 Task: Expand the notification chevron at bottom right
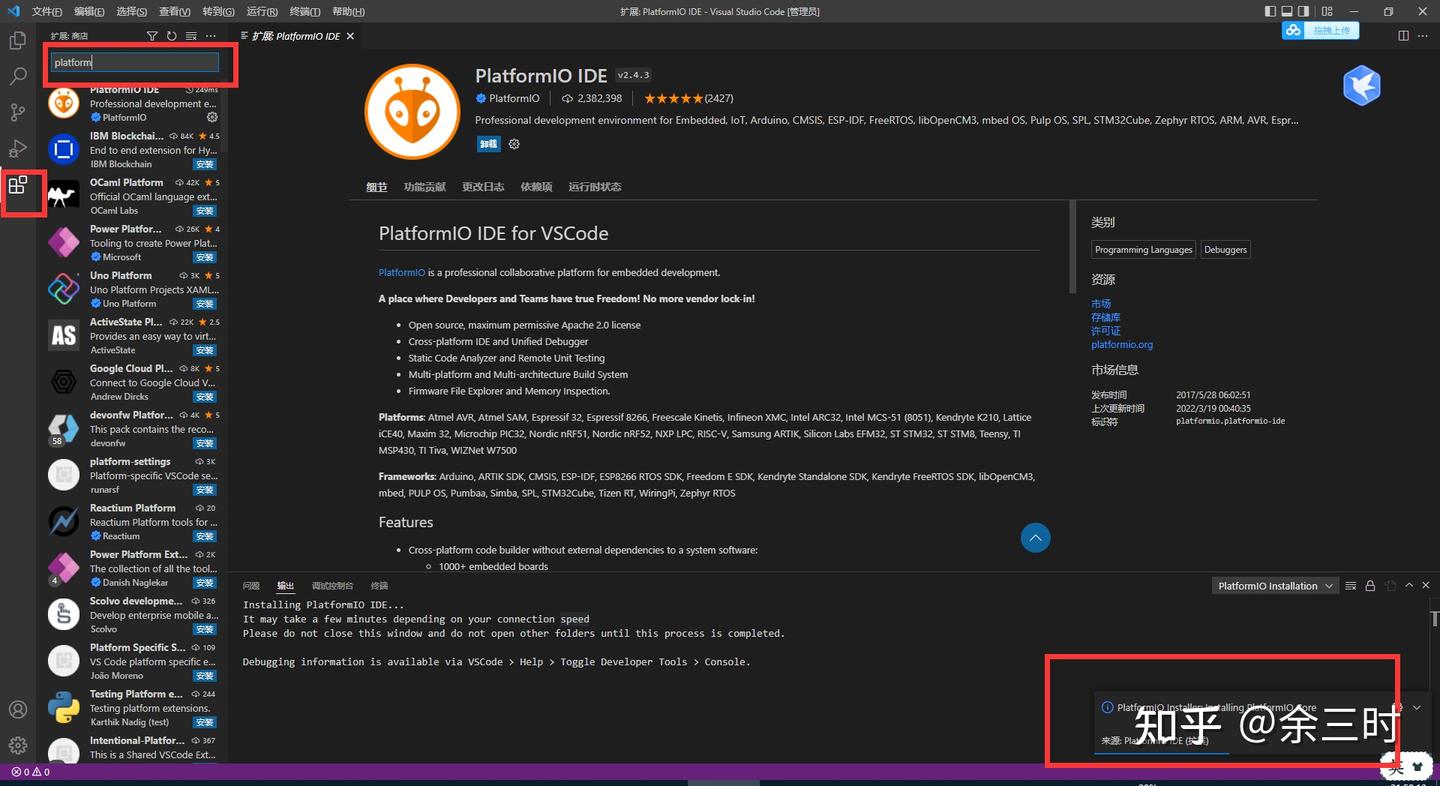coord(1416,707)
